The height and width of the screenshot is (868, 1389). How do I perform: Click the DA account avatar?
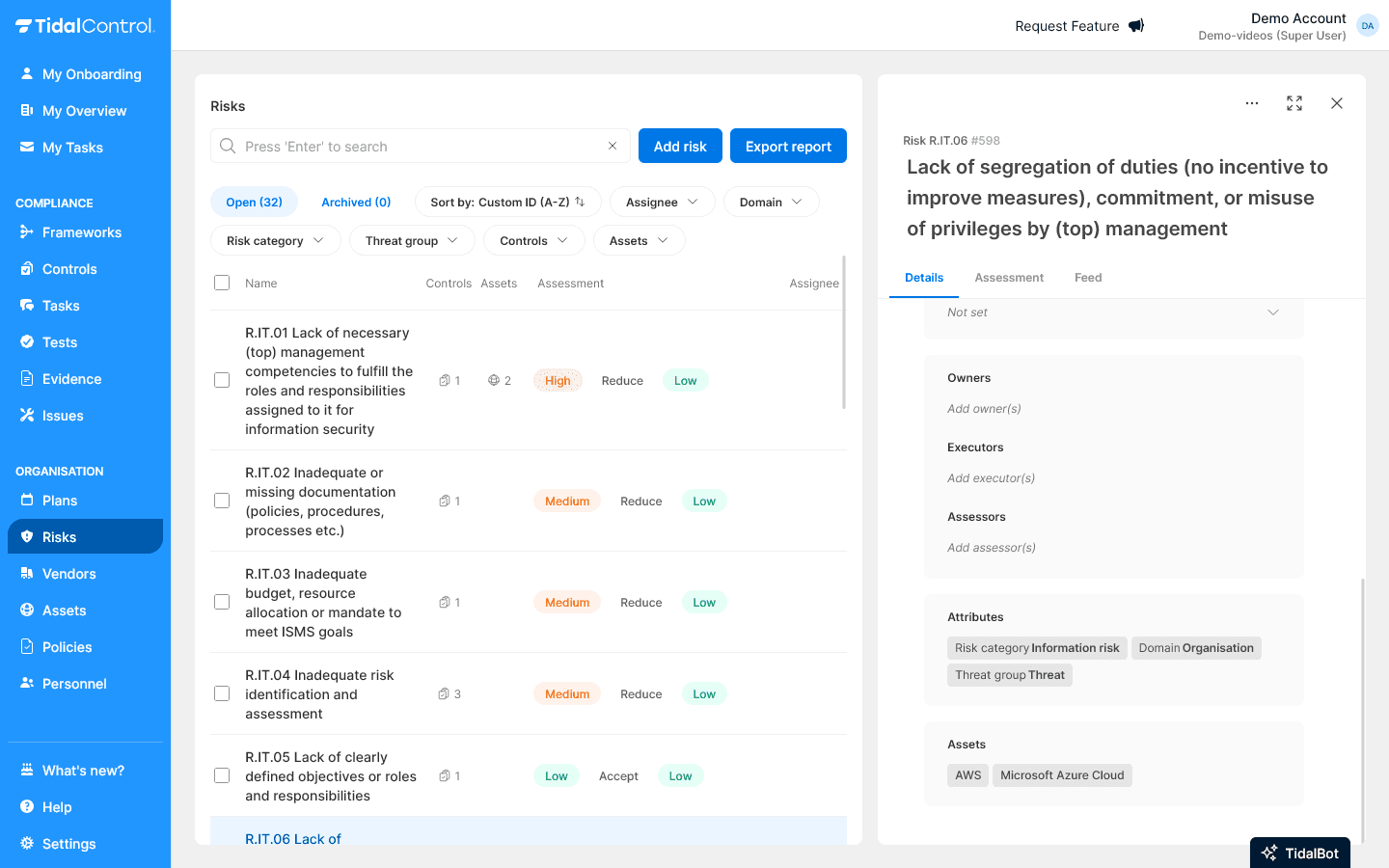coord(1367,26)
